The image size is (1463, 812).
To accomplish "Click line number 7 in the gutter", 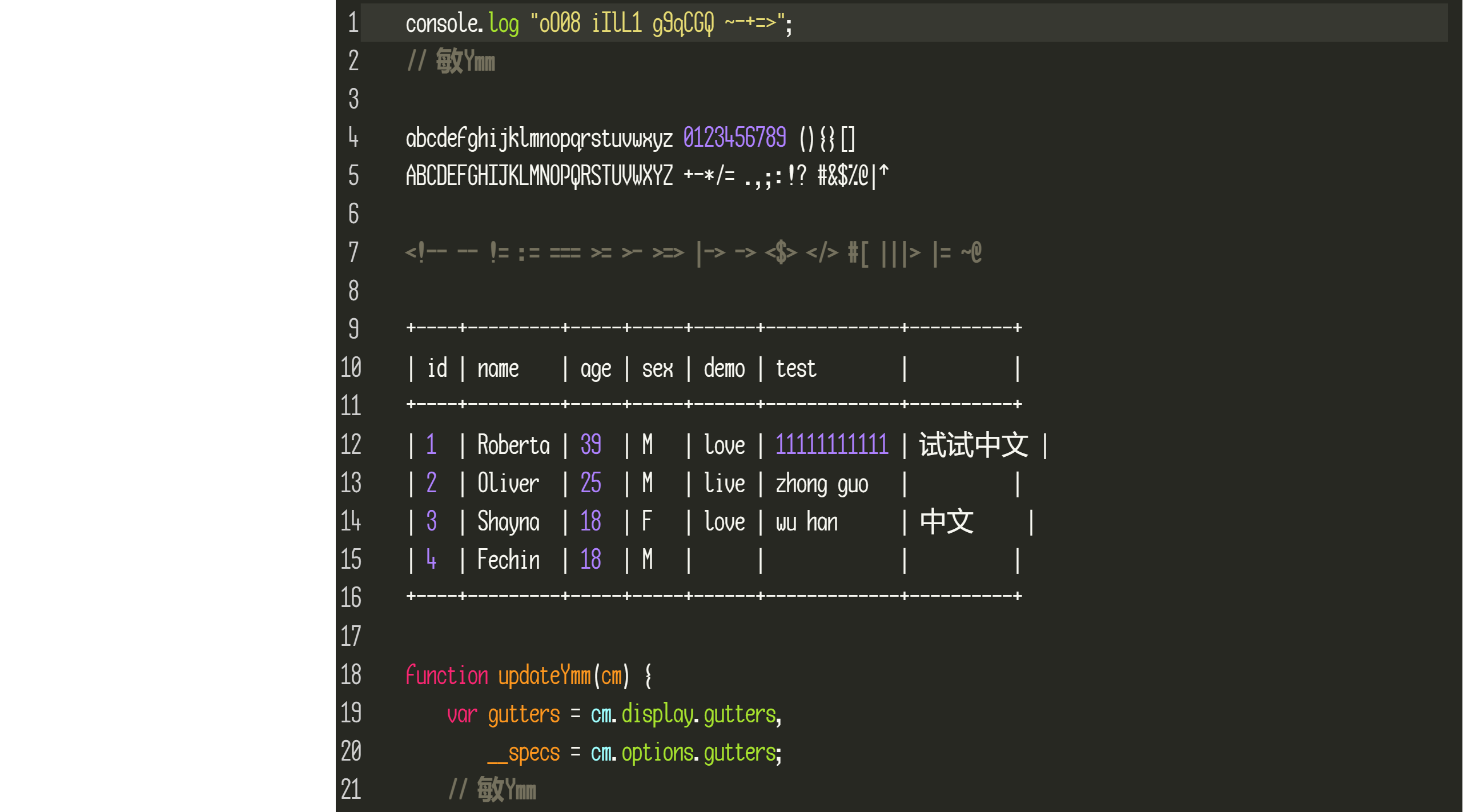I will pos(353,252).
